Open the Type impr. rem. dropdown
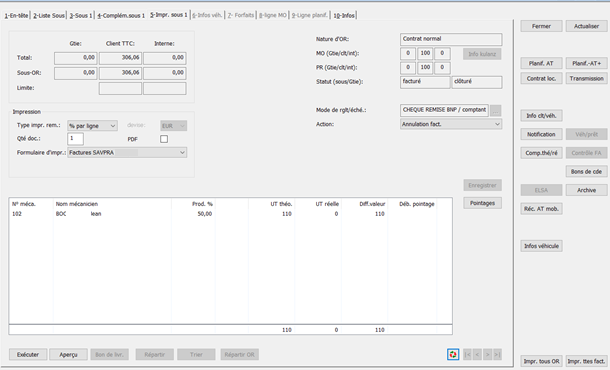610x370 pixels. pos(92,126)
